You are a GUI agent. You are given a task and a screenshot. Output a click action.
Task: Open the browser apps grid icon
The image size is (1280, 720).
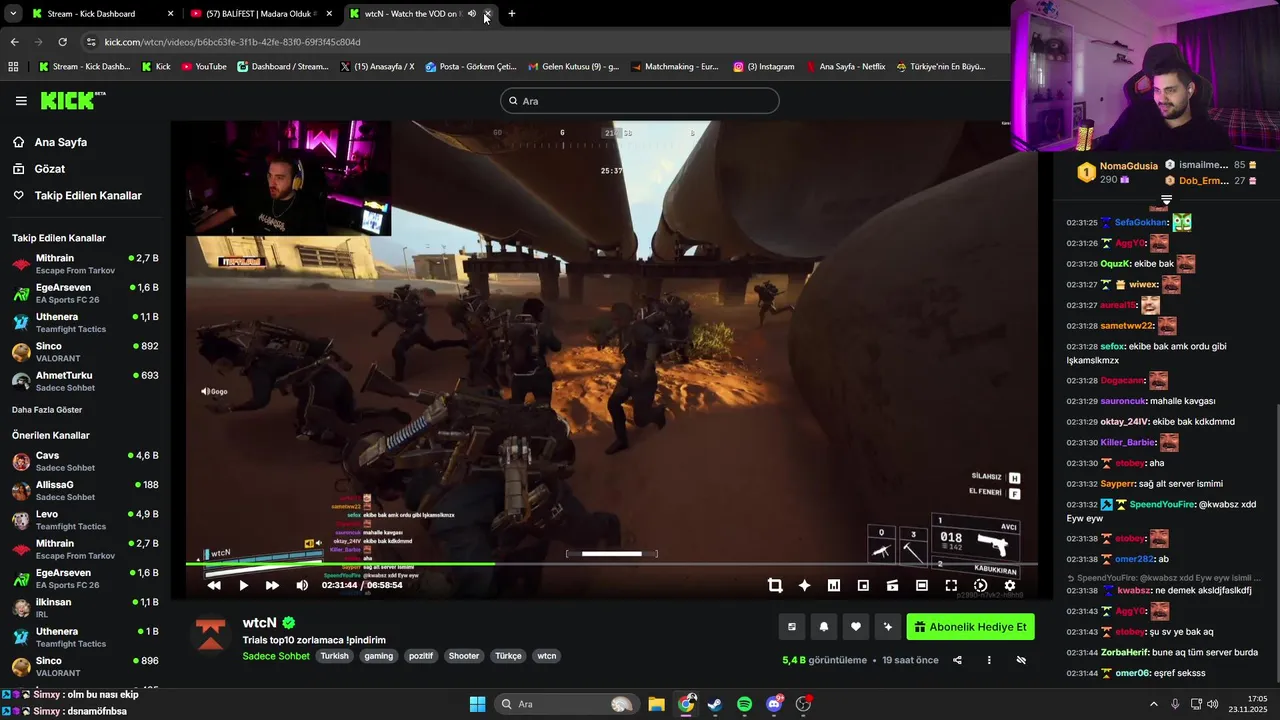13,67
